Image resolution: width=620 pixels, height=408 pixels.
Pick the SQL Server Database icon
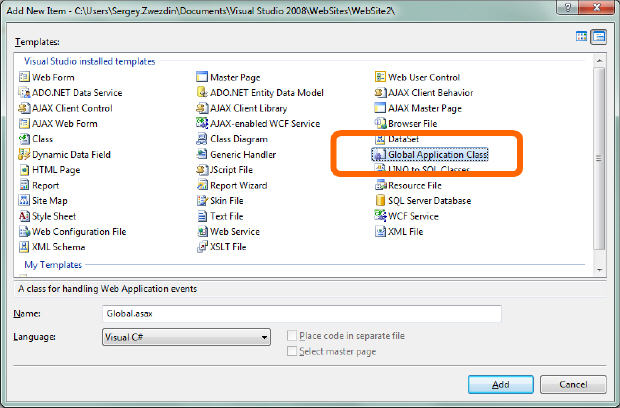pos(380,200)
